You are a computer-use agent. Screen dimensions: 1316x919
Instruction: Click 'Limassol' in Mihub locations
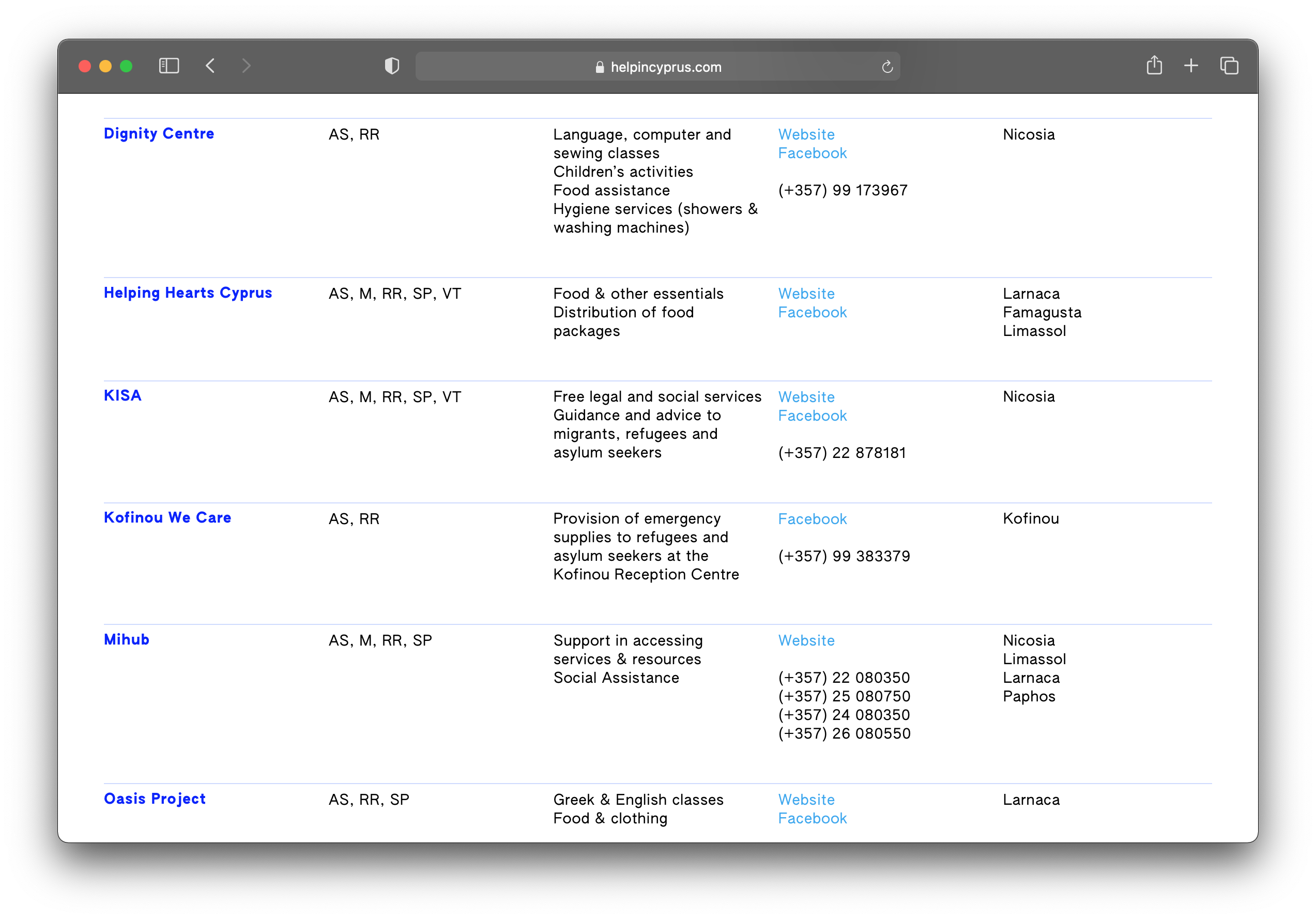point(1034,660)
